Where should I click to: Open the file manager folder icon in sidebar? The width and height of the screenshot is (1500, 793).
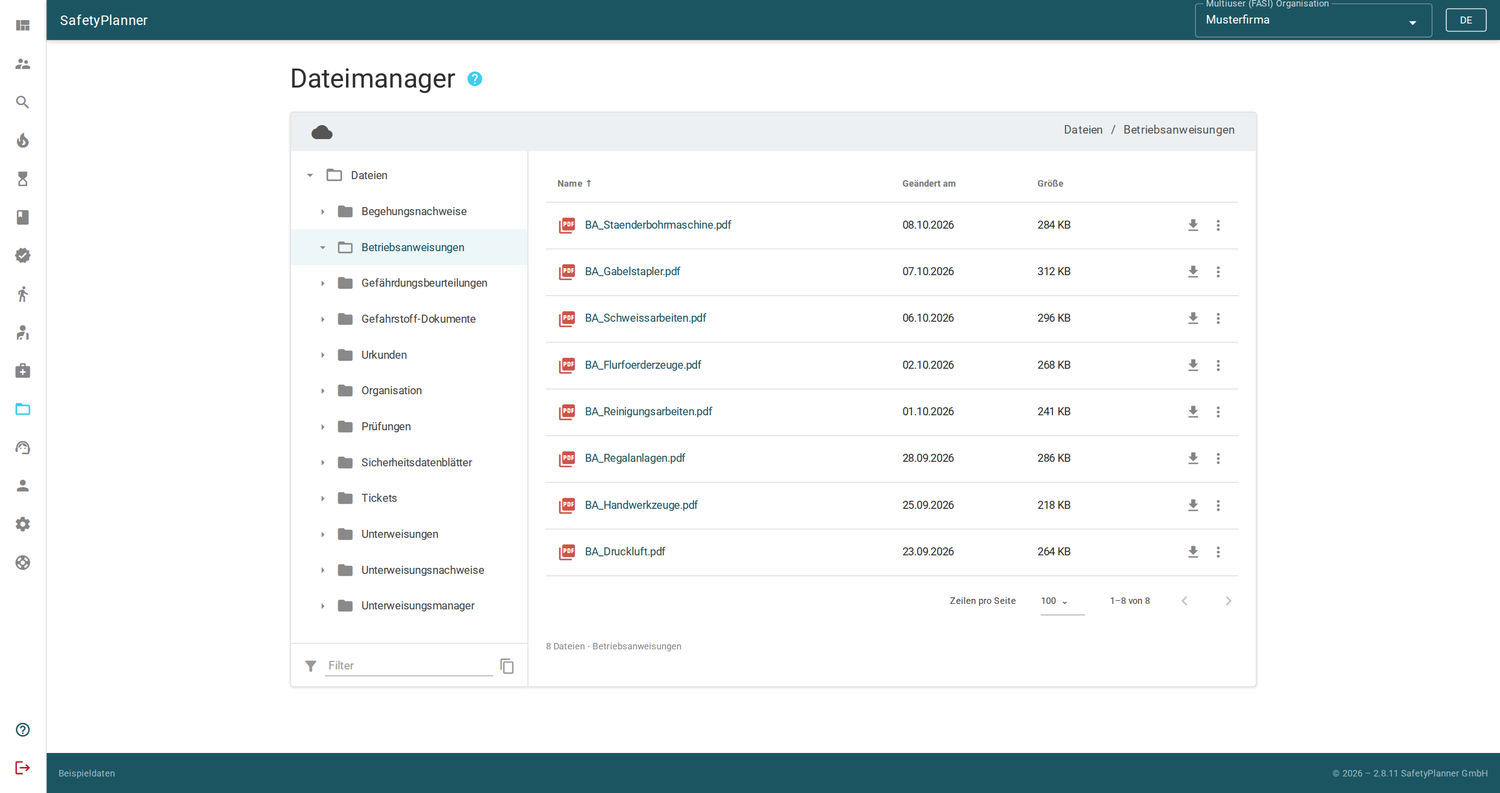[x=22, y=409]
